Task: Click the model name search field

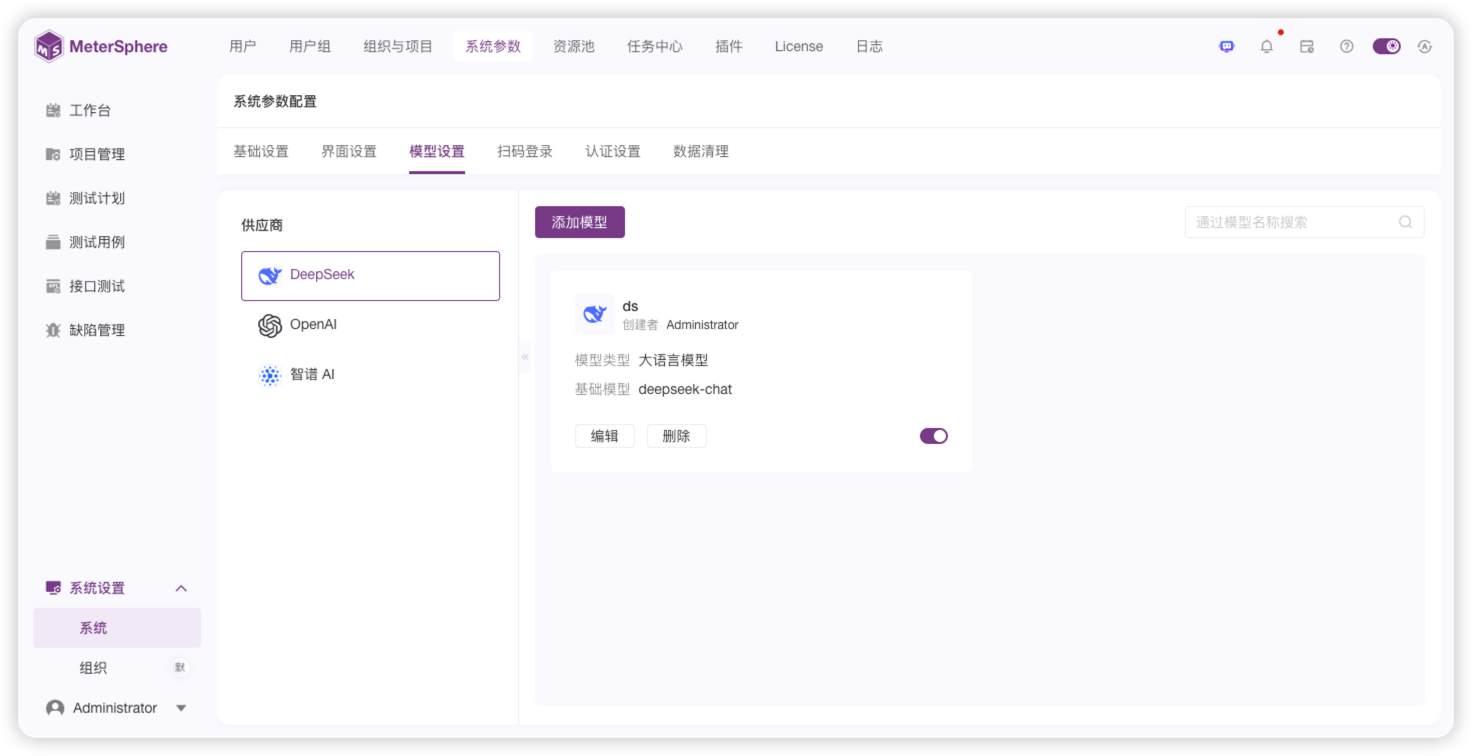Action: tap(1305, 222)
